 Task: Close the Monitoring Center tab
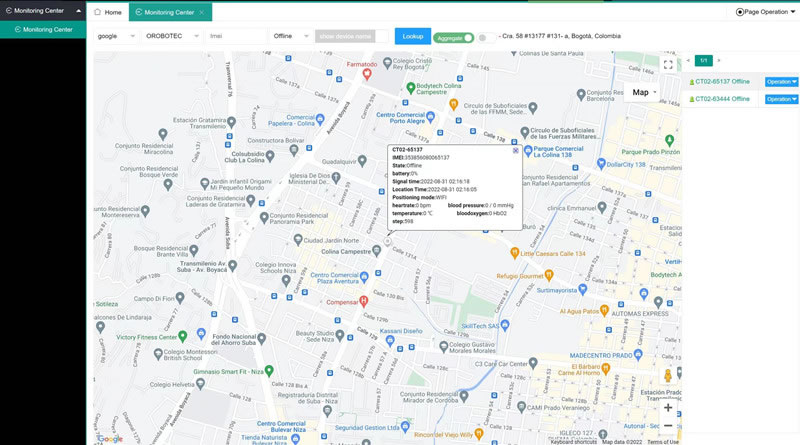point(201,12)
